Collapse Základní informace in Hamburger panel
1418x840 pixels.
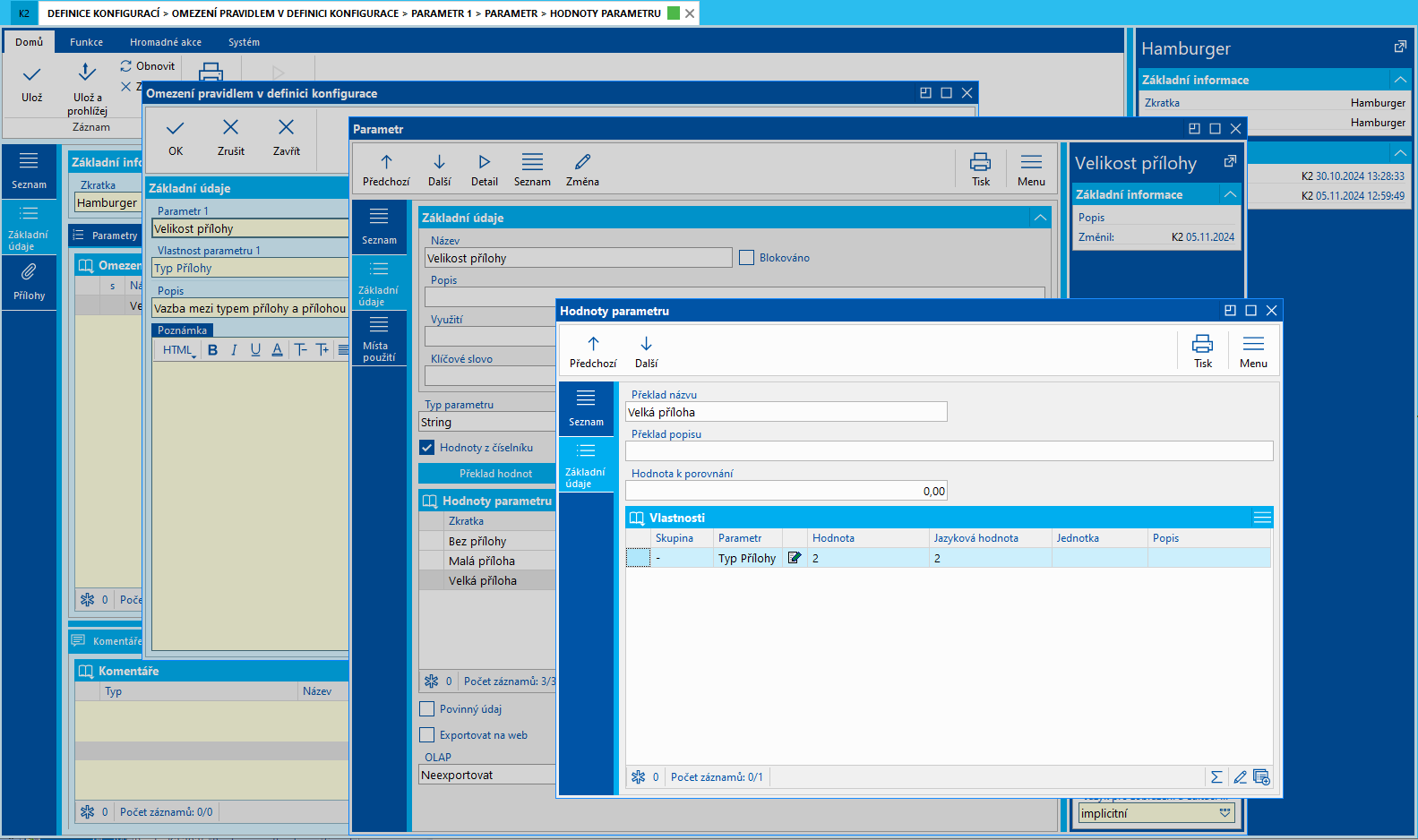(1400, 80)
